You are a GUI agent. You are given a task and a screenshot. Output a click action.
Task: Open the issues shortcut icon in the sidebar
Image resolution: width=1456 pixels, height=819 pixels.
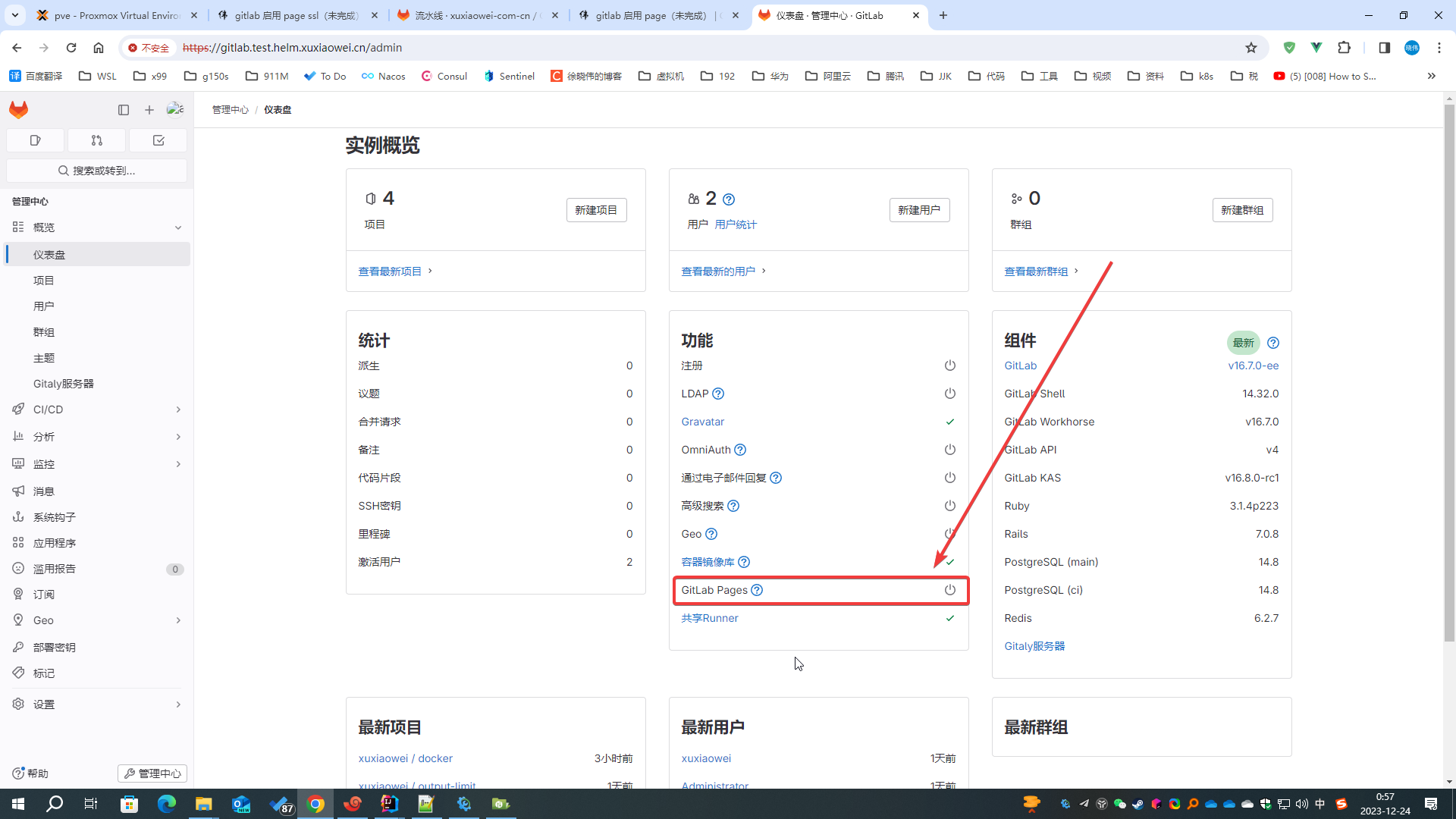click(35, 140)
